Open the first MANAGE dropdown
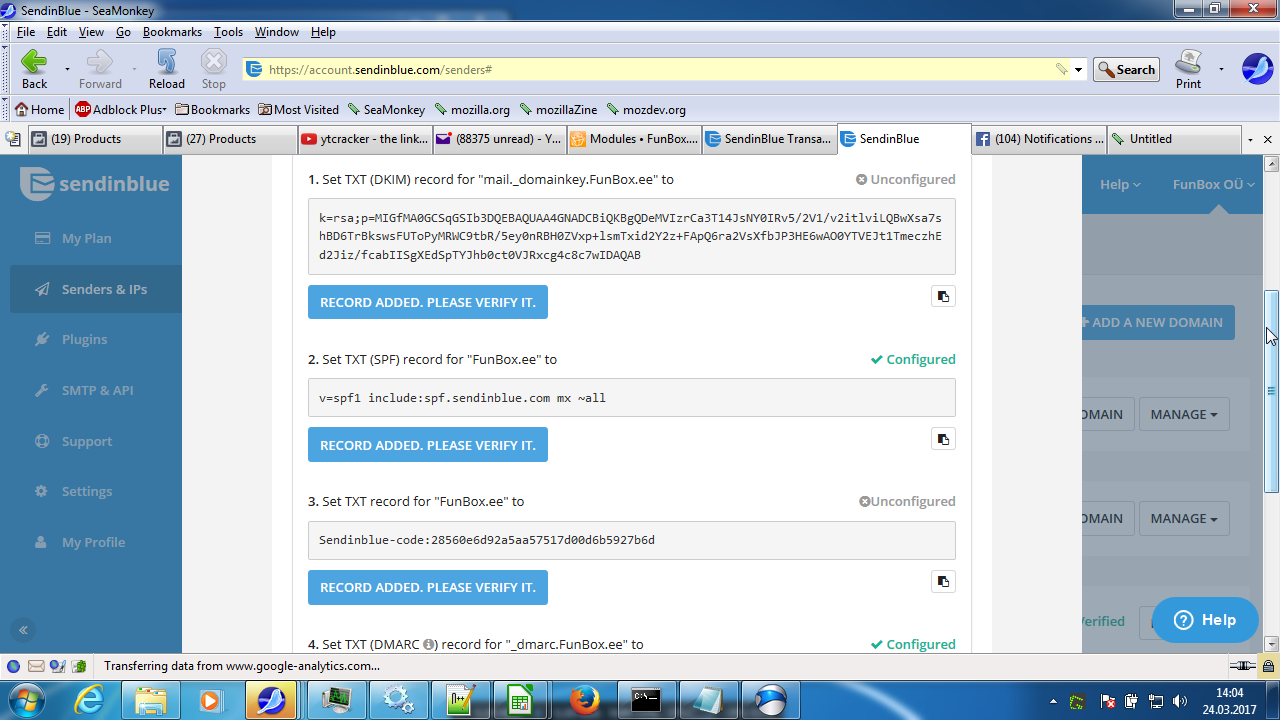The height and width of the screenshot is (720, 1280). (x=1184, y=414)
